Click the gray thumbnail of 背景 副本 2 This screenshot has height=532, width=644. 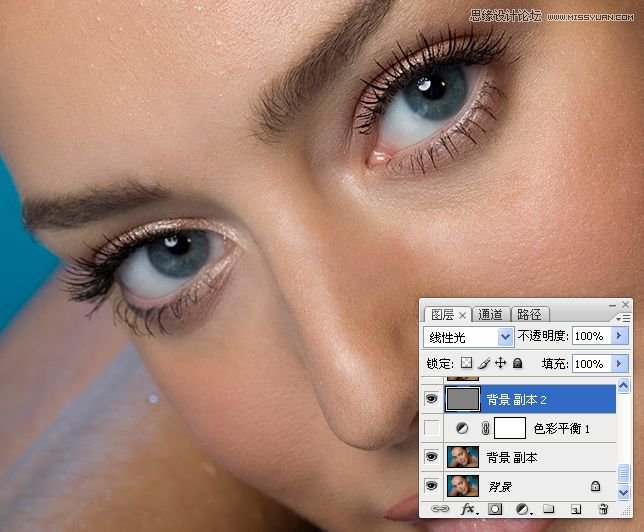462,398
